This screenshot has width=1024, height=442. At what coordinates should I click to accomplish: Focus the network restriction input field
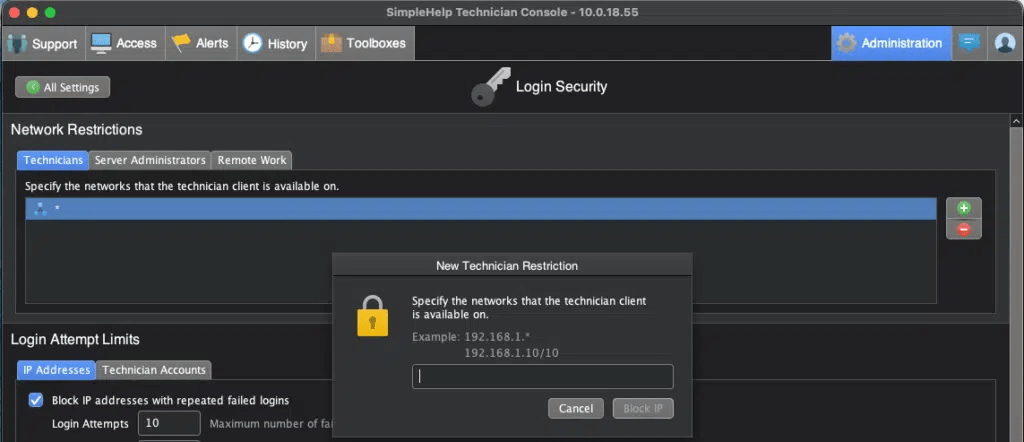click(543, 377)
